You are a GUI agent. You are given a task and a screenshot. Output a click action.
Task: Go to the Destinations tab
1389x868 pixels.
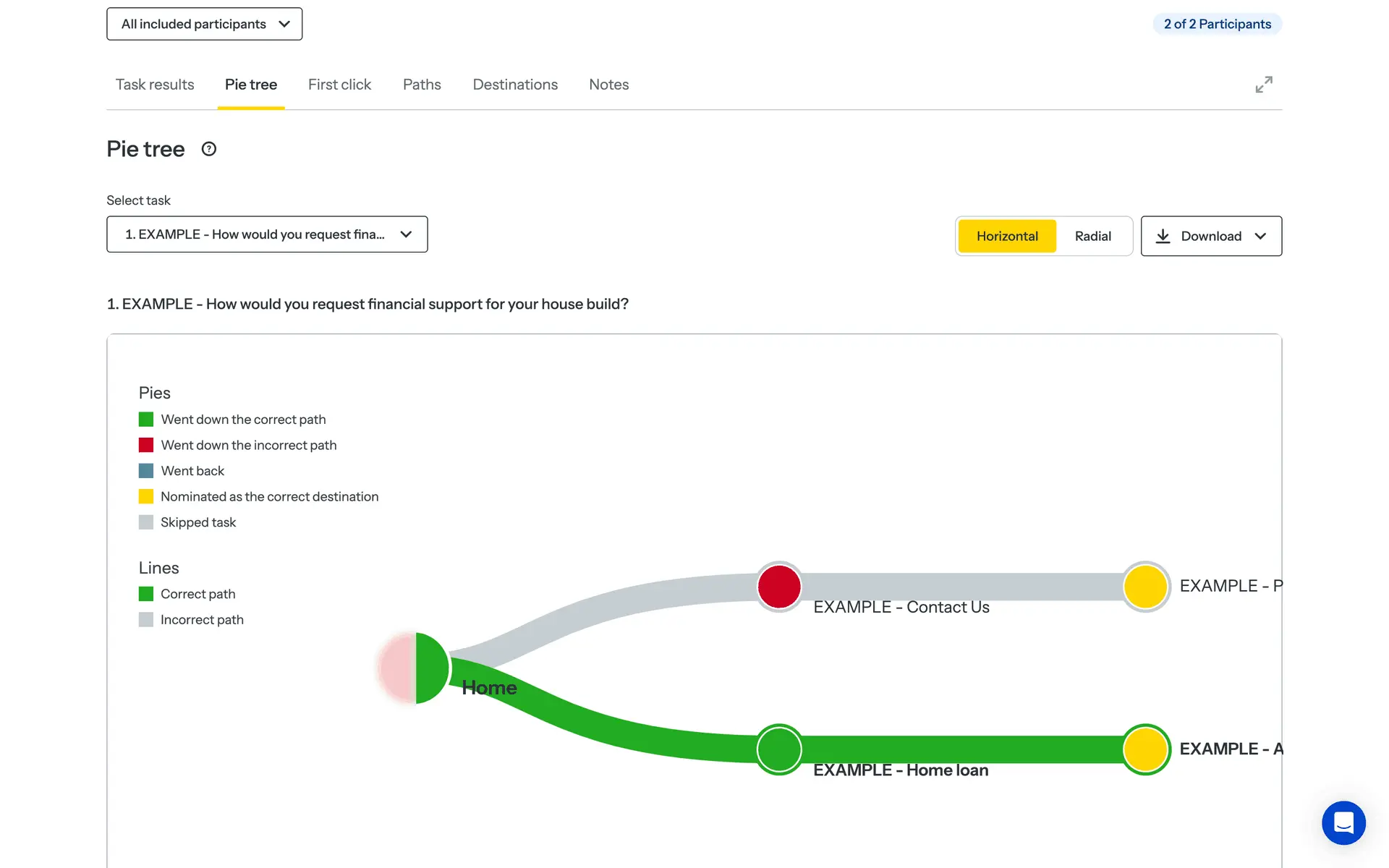[x=515, y=85]
